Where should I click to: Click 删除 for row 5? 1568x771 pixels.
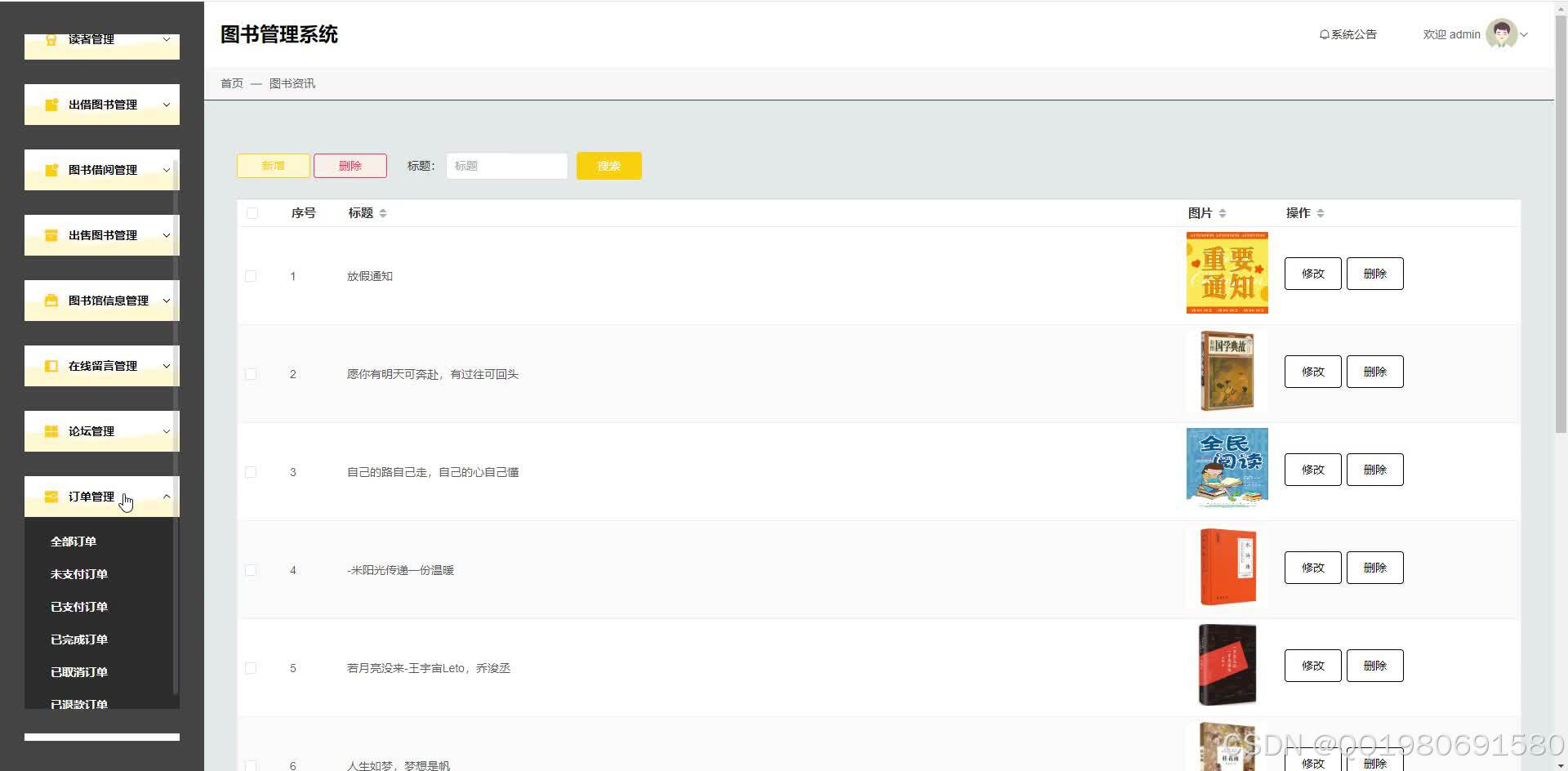tap(1375, 666)
